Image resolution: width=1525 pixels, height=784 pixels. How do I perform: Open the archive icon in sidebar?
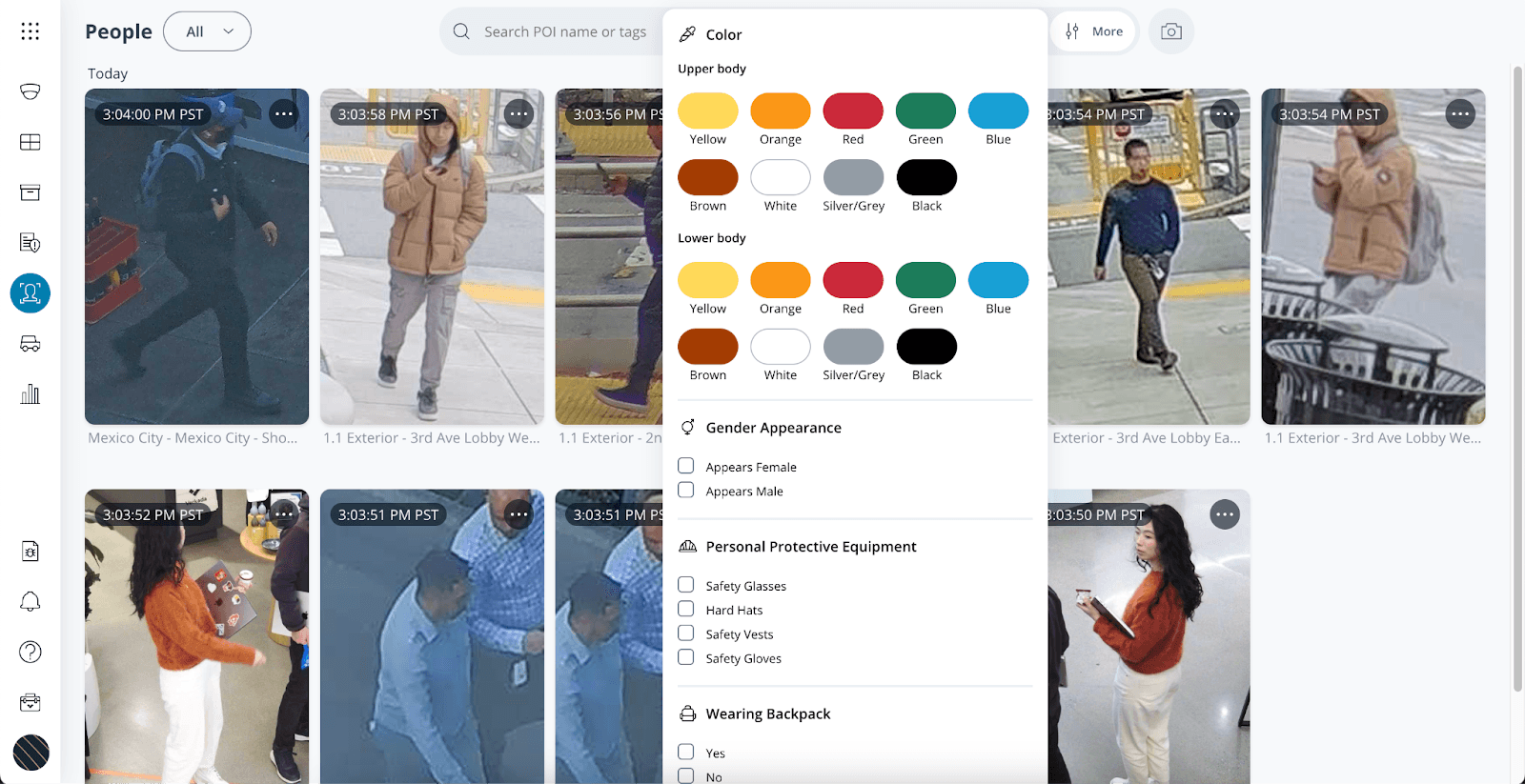tap(30, 192)
